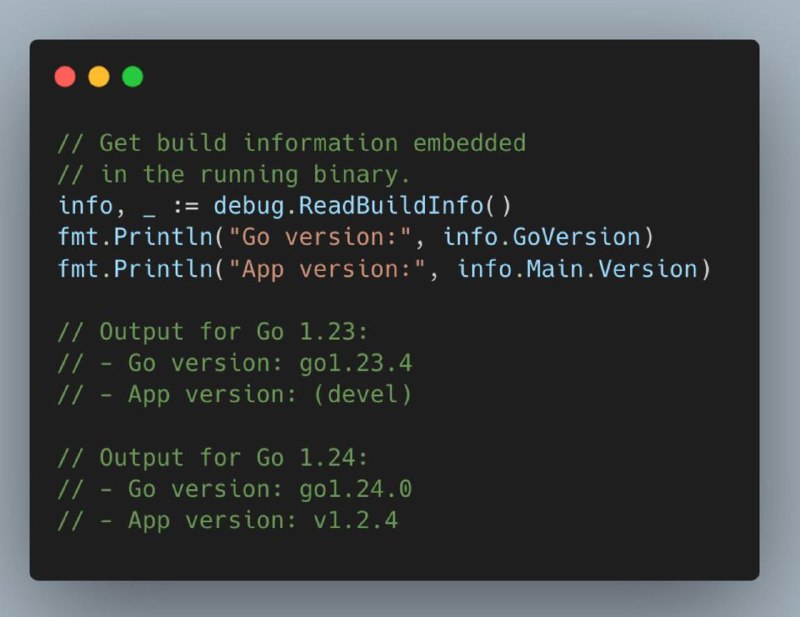This screenshot has height=617, width=800.
Task: Click the 'v1.2.4' app version comment
Action: [x=356, y=521]
